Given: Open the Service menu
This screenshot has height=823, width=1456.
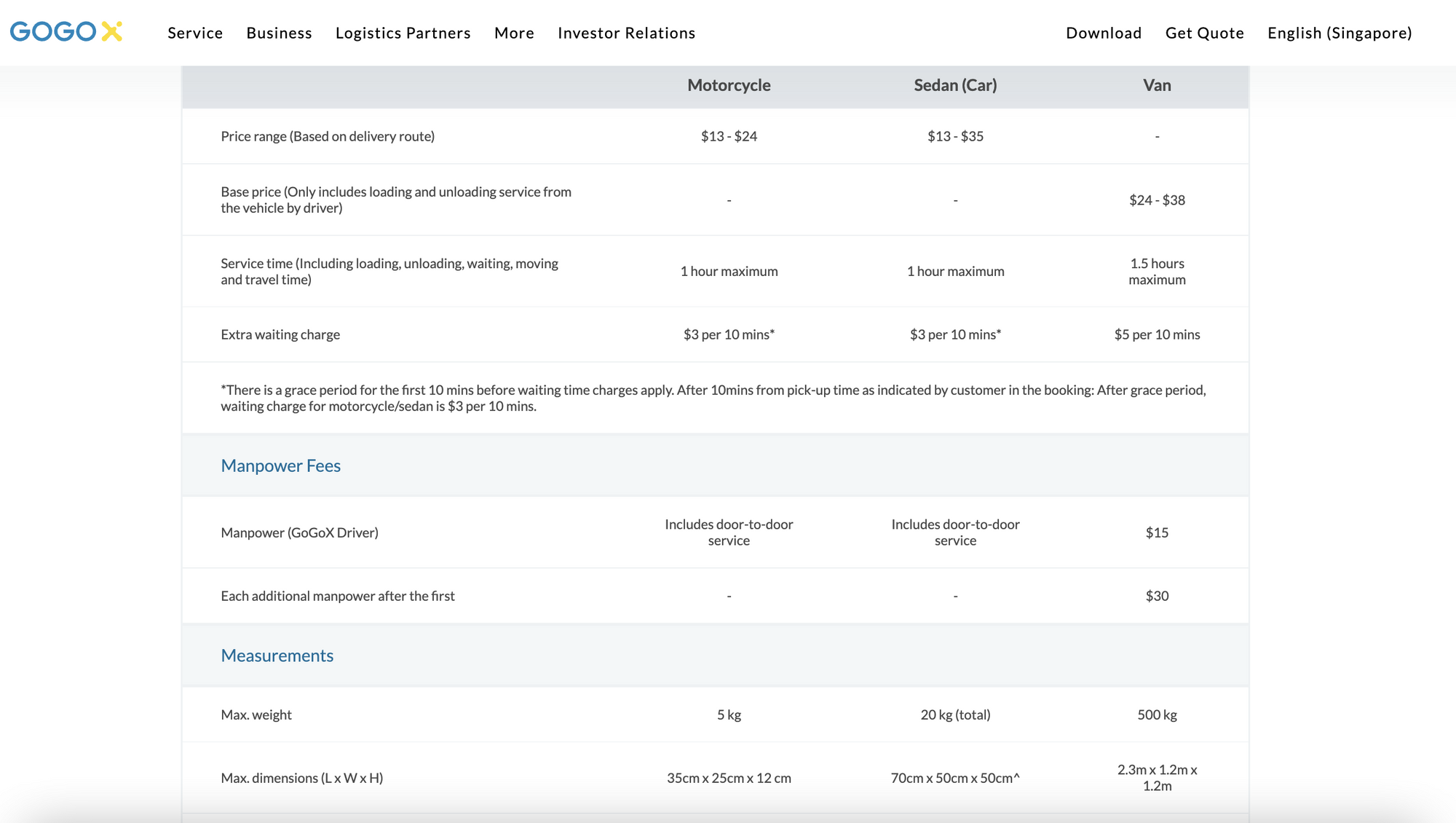Looking at the screenshot, I should pos(195,33).
